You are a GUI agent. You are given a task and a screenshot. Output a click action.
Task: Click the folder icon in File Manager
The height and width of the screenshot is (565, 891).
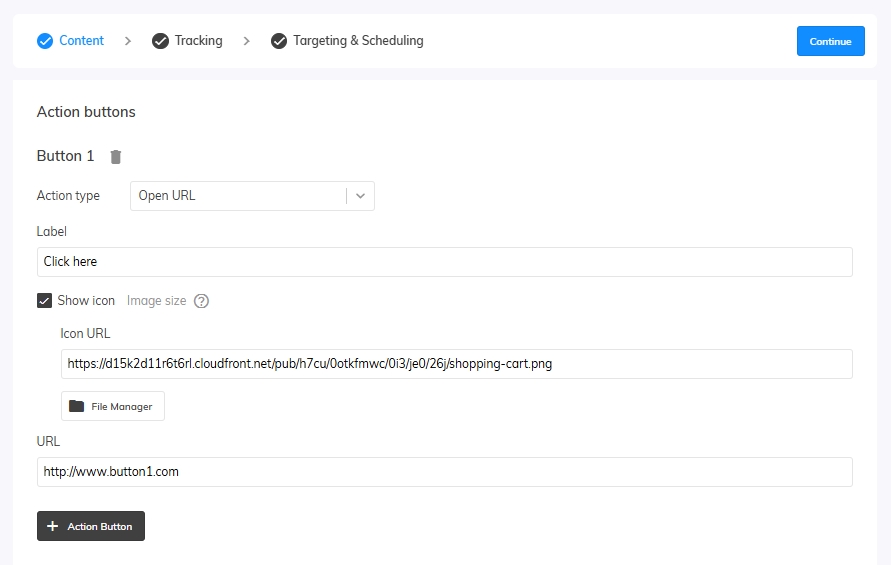point(77,406)
